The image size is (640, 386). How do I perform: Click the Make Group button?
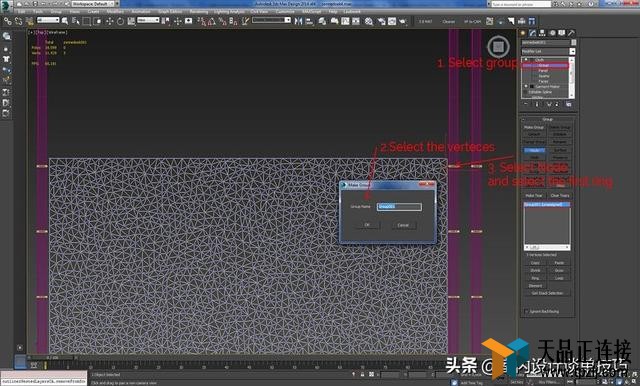point(534,128)
